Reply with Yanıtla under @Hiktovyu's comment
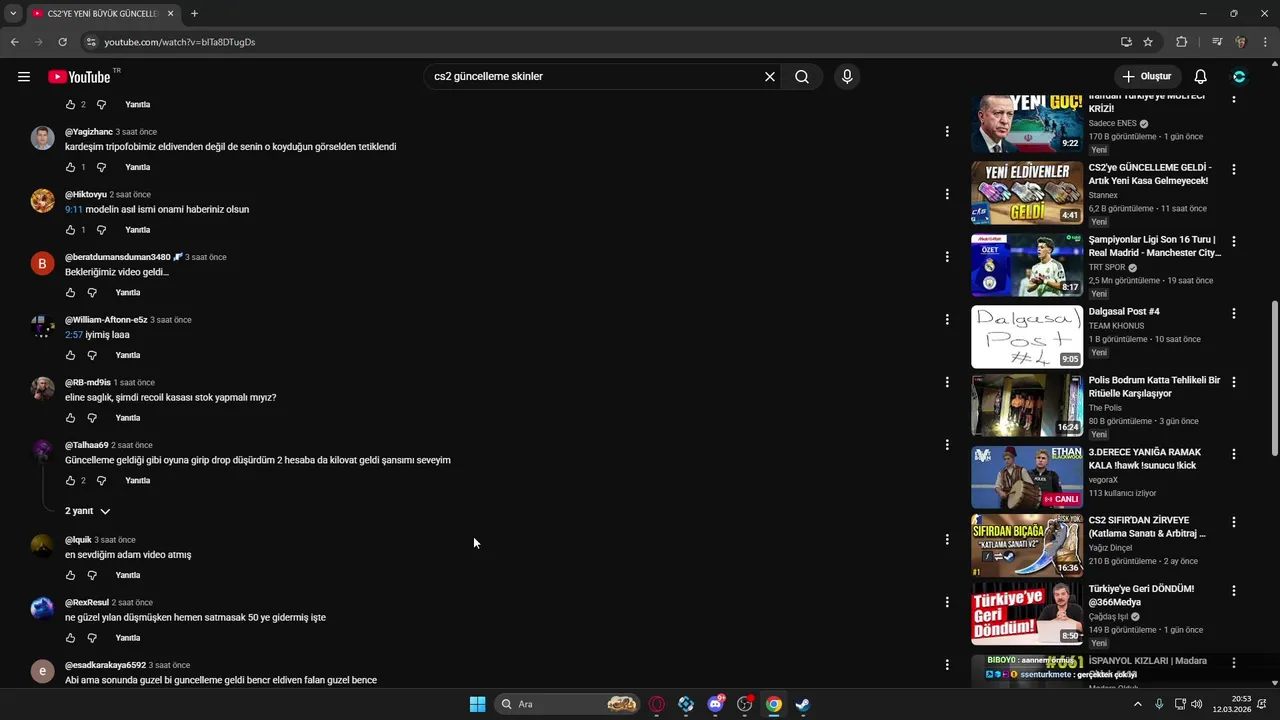The image size is (1280, 720). pos(138,230)
